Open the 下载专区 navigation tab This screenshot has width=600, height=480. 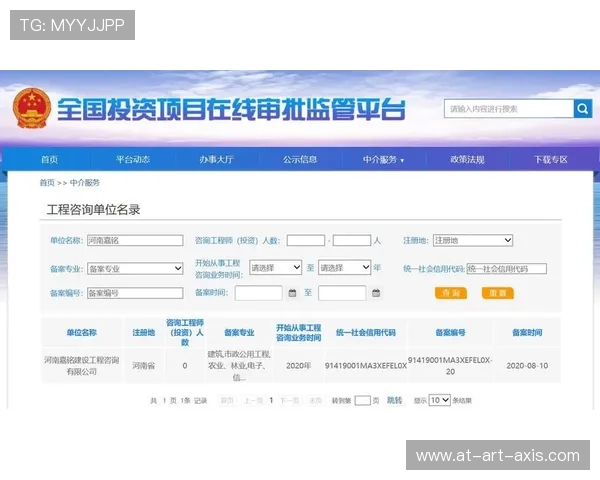(x=551, y=160)
